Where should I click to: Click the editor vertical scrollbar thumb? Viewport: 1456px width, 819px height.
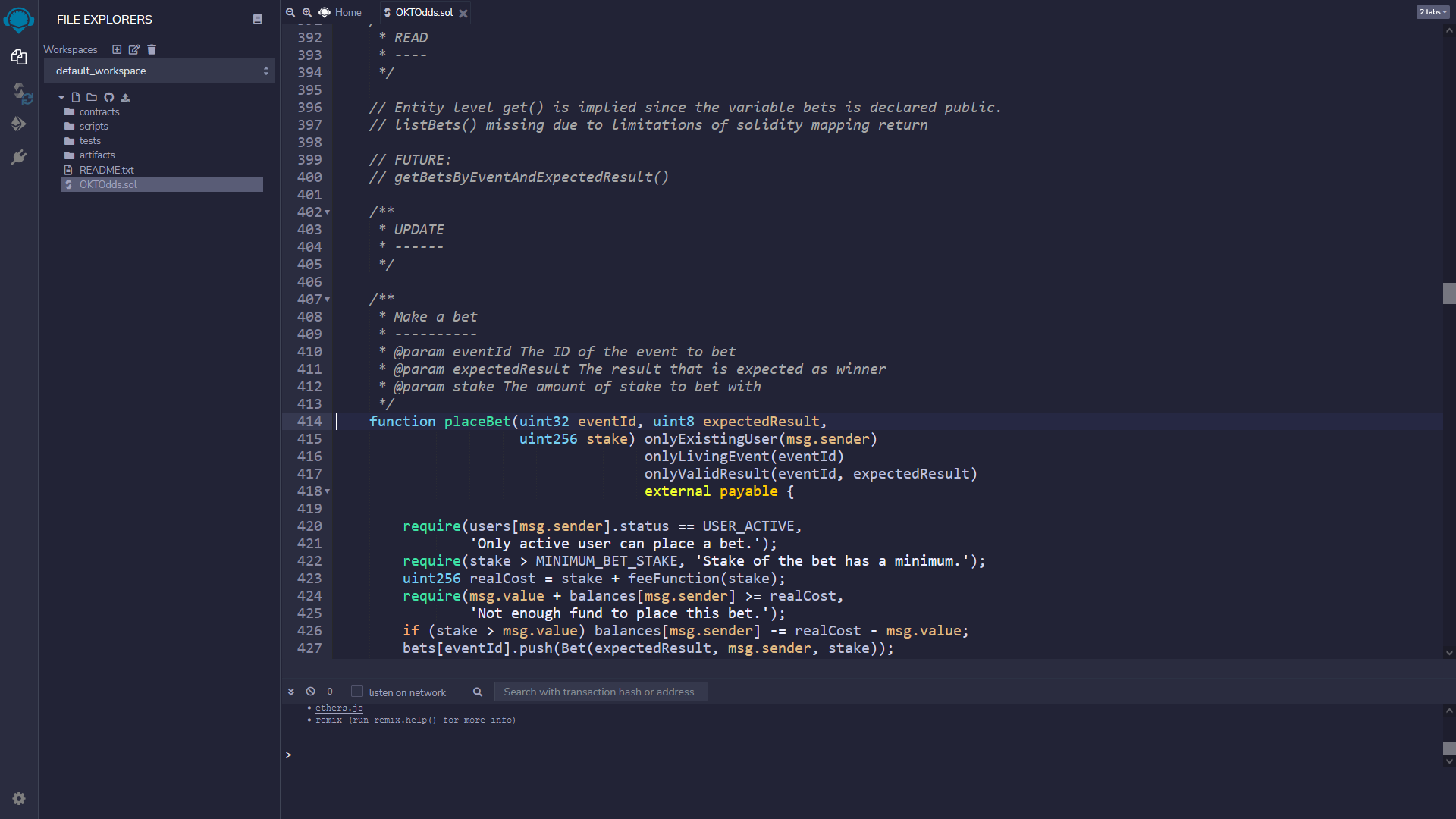pos(1449,293)
